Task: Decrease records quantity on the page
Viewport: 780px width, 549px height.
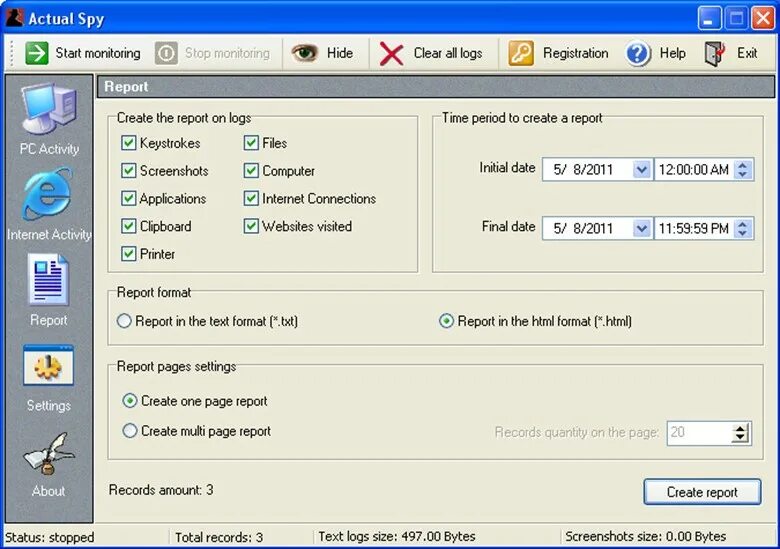Action: click(x=740, y=438)
